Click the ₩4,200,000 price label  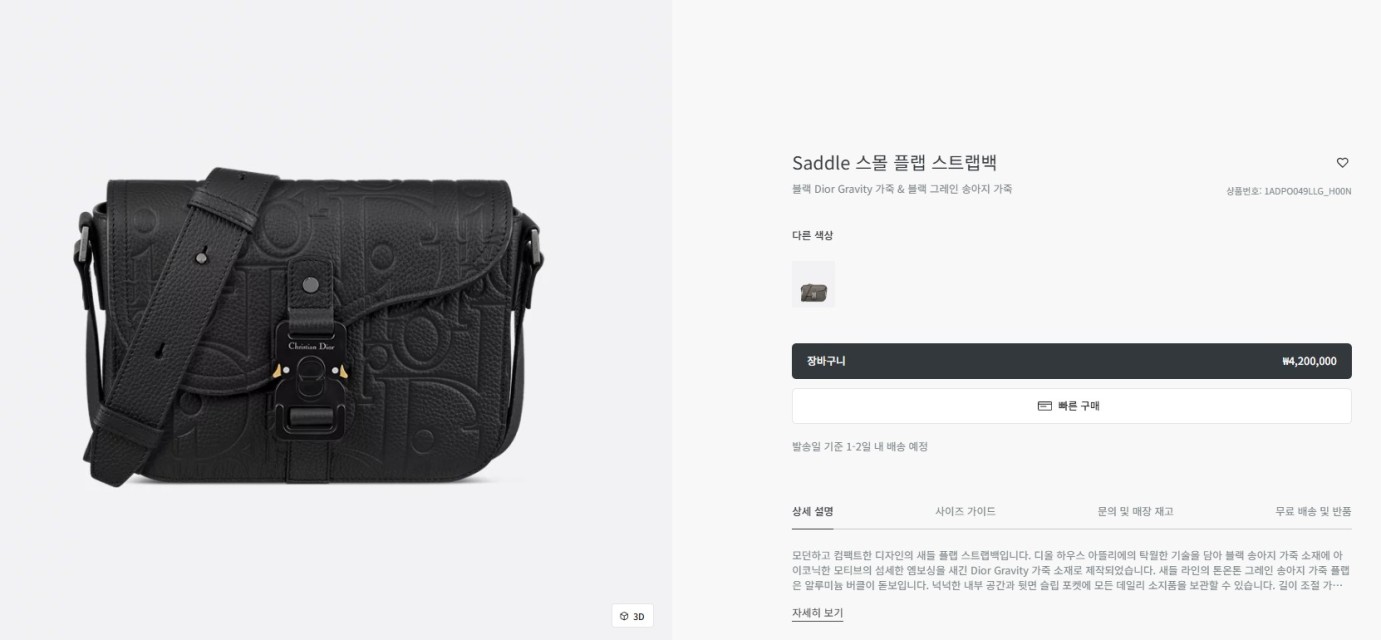click(1309, 362)
